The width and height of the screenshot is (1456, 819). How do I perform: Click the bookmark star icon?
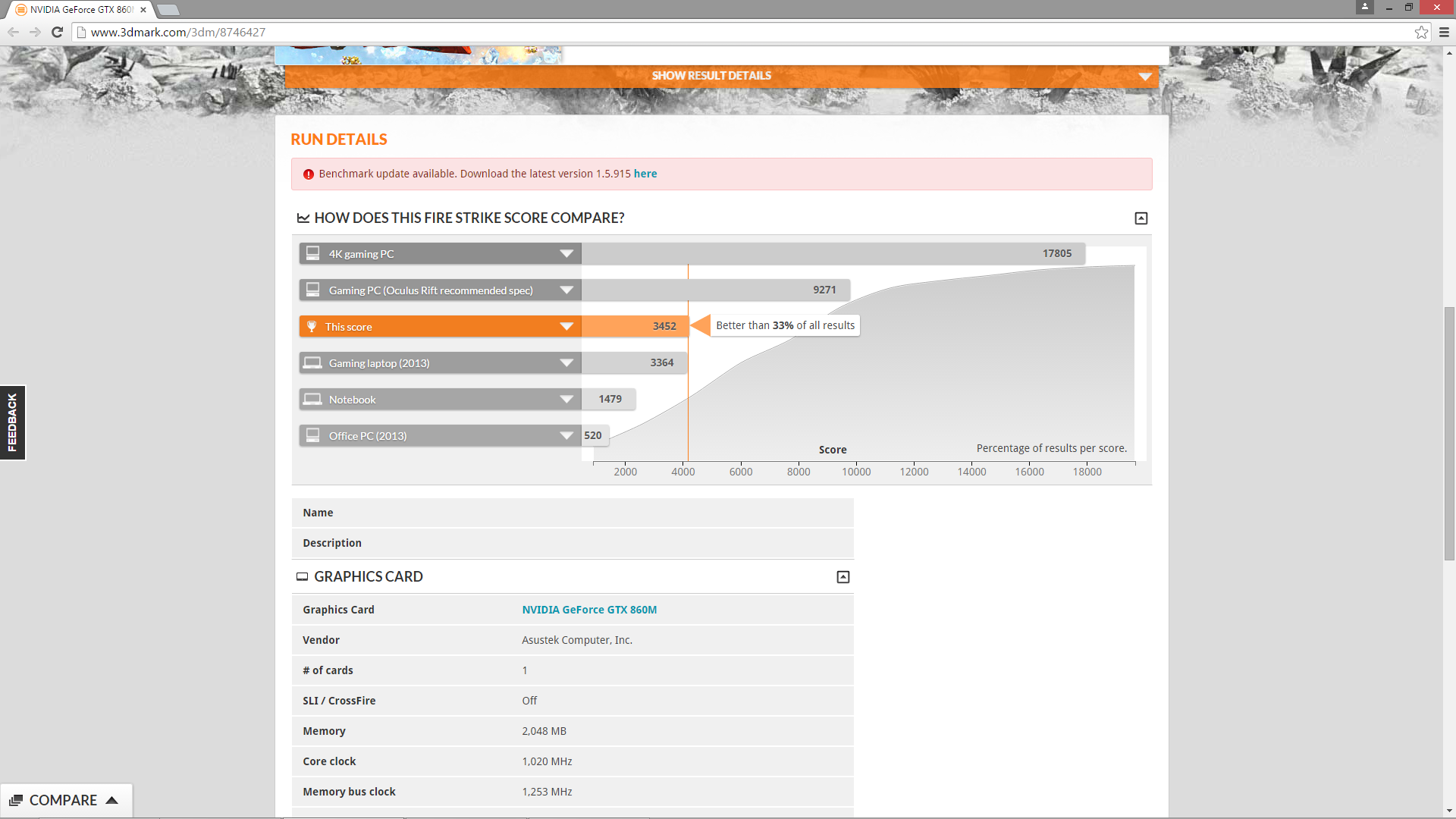(1421, 32)
